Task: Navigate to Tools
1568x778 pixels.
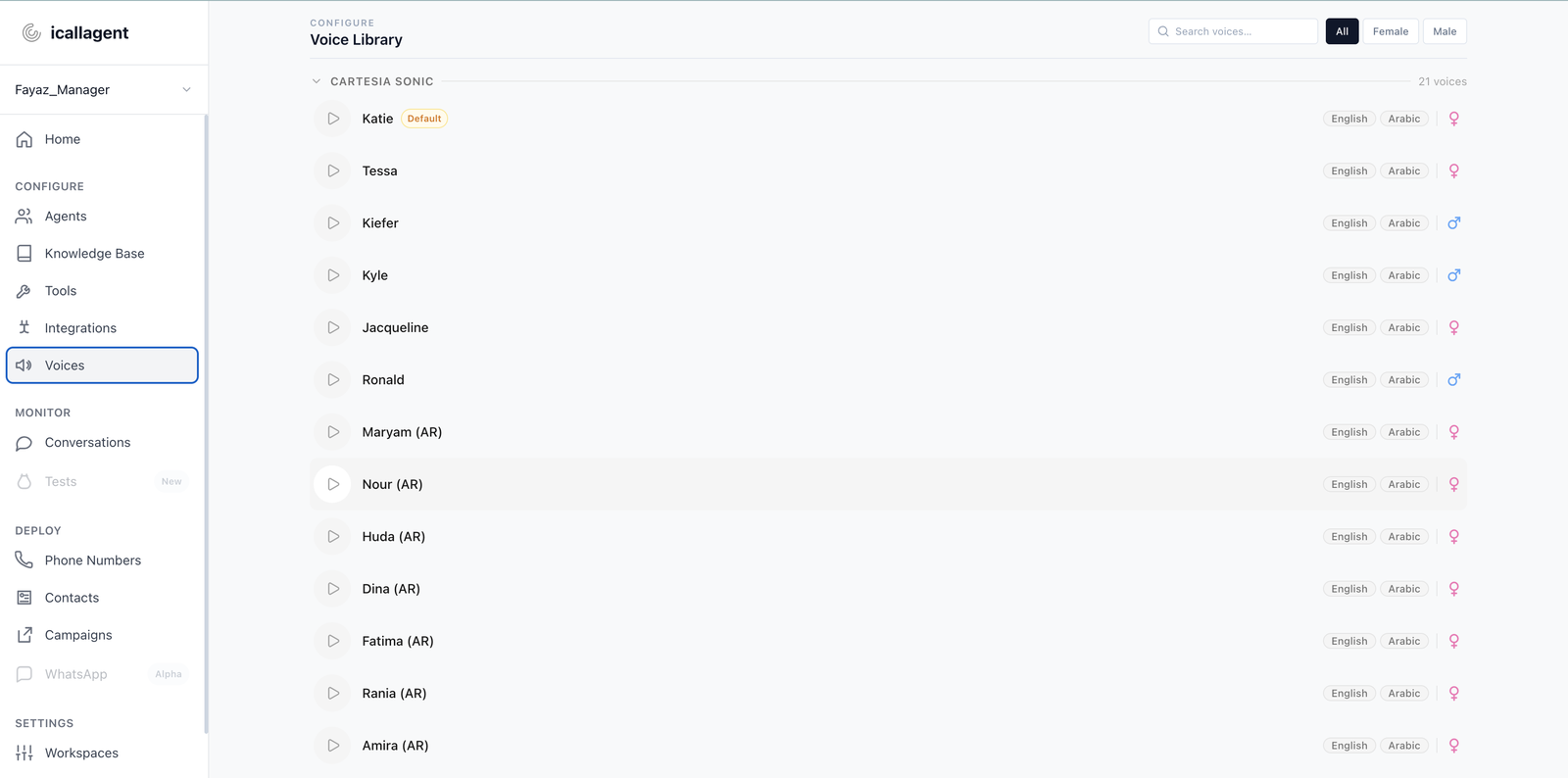Action: tap(102, 291)
